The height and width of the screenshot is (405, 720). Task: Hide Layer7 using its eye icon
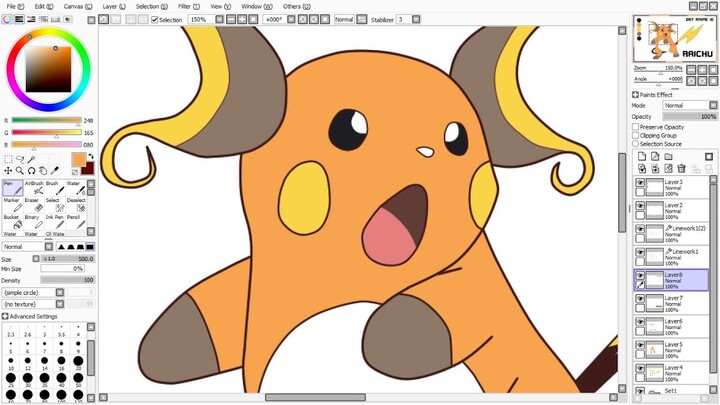click(x=640, y=298)
